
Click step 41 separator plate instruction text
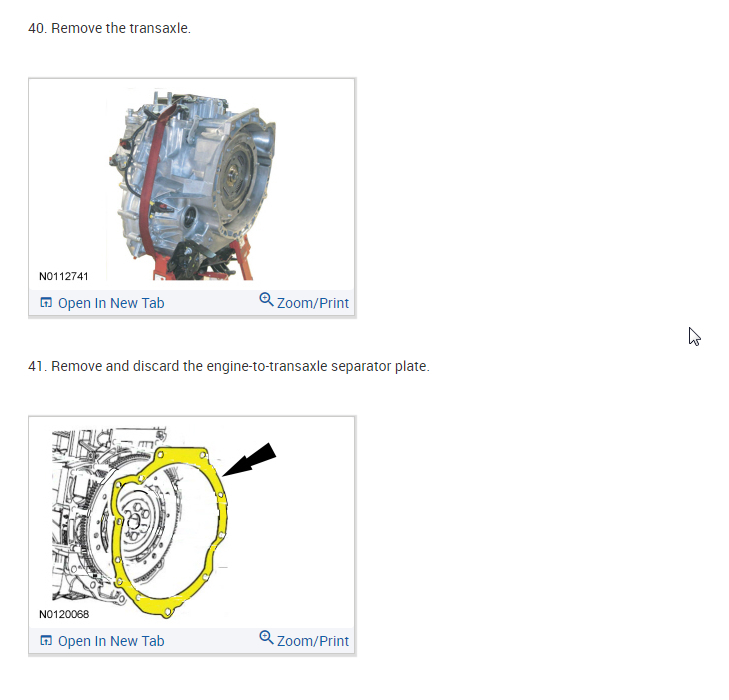point(229,366)
